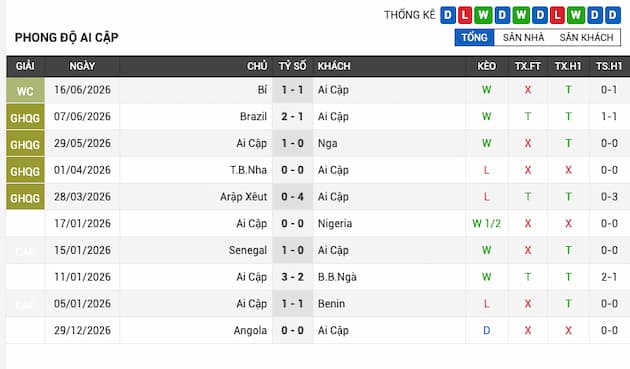Click the first red L result badge

[465, 15]
